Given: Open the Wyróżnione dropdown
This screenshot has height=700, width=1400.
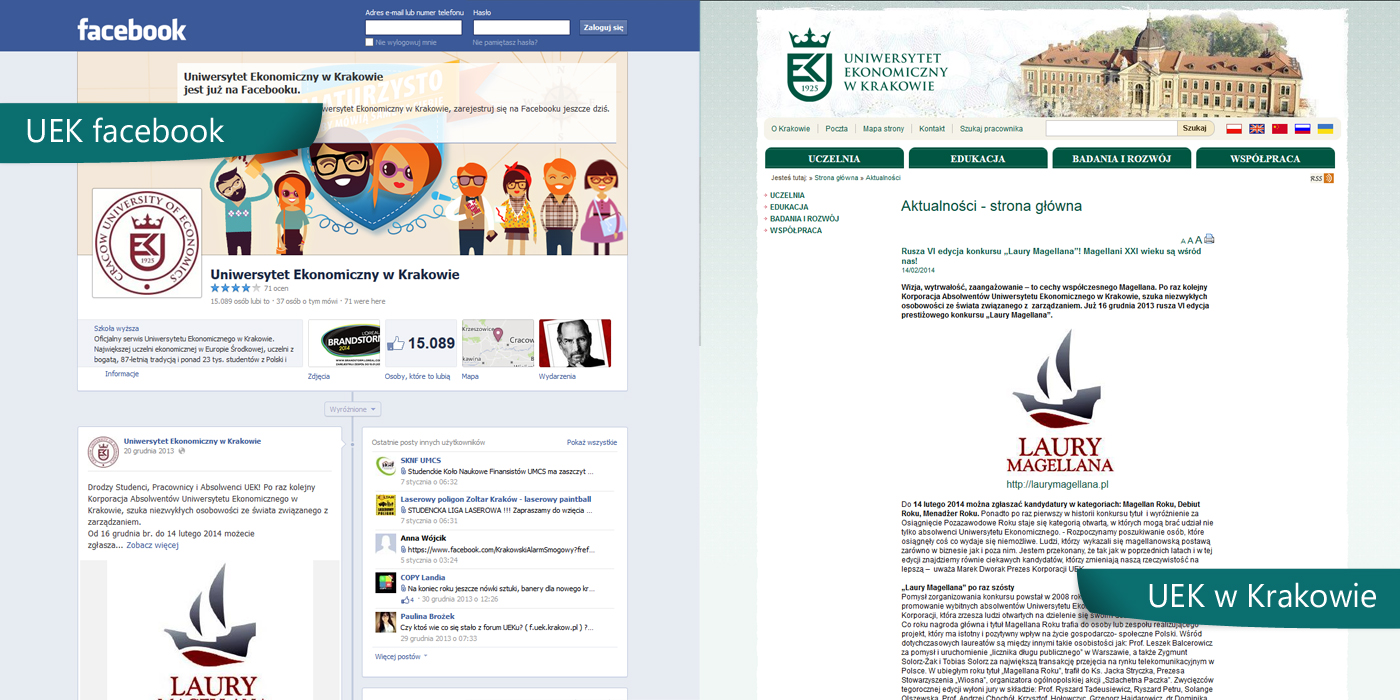Looking at the screenshot, I should (353, 409).
